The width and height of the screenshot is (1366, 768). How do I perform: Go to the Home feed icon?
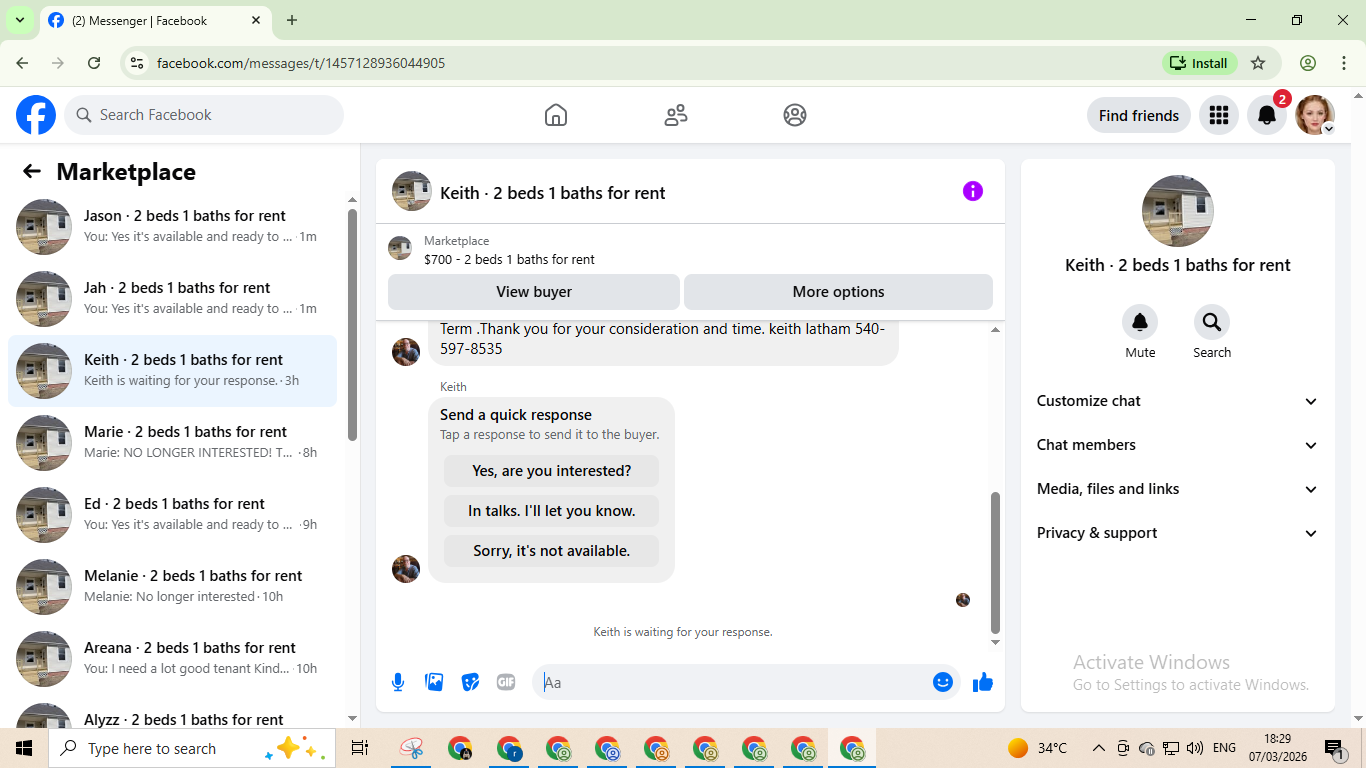556,115
